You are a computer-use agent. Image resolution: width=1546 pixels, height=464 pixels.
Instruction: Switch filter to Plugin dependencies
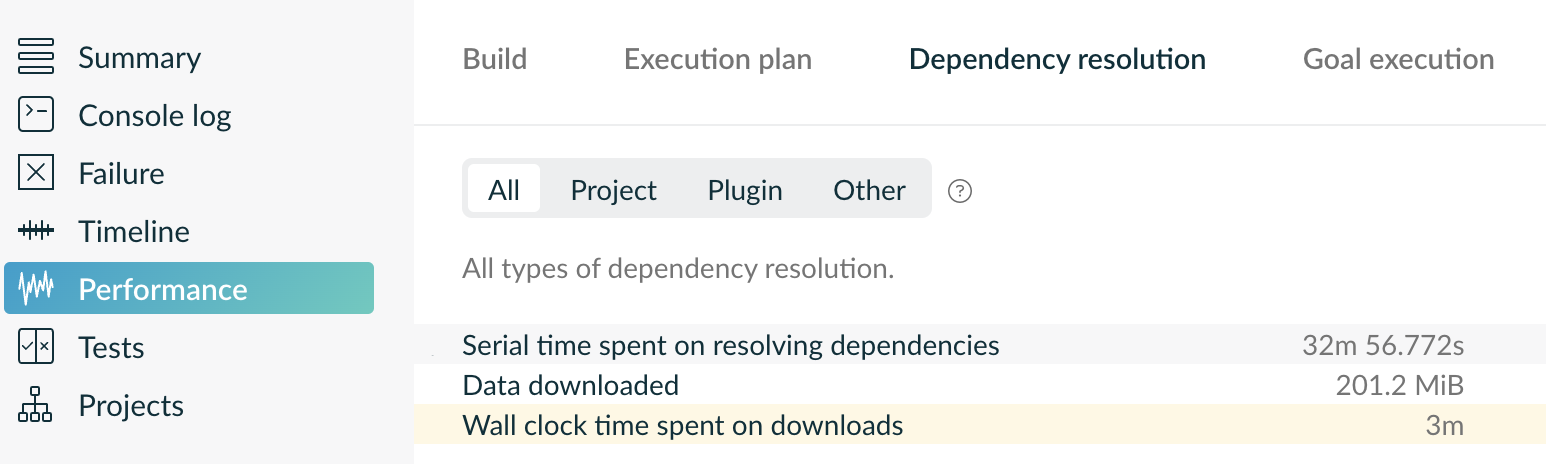(745, 190)
